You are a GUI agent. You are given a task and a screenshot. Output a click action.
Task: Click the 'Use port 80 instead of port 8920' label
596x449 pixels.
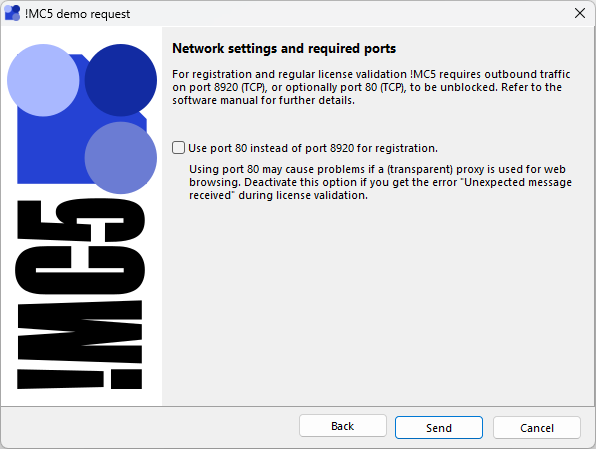pyautogui.click(x=313, y=148)
